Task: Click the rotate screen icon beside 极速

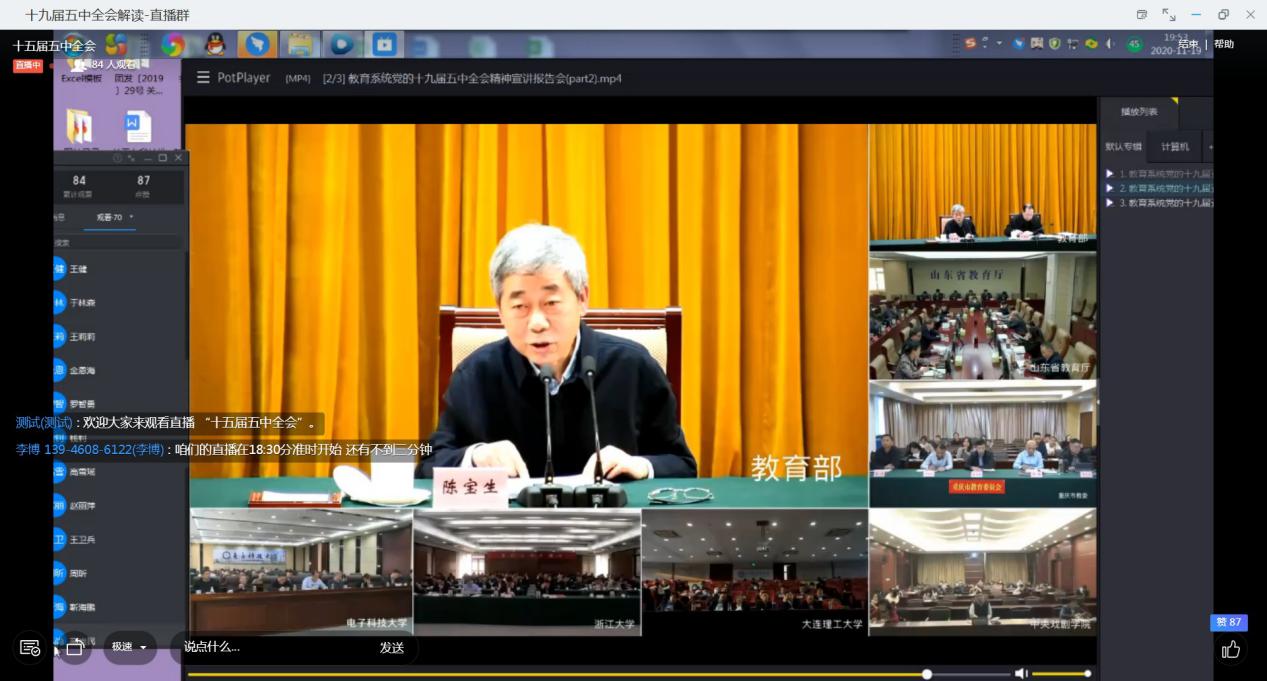Action: [x=74, y=648]
